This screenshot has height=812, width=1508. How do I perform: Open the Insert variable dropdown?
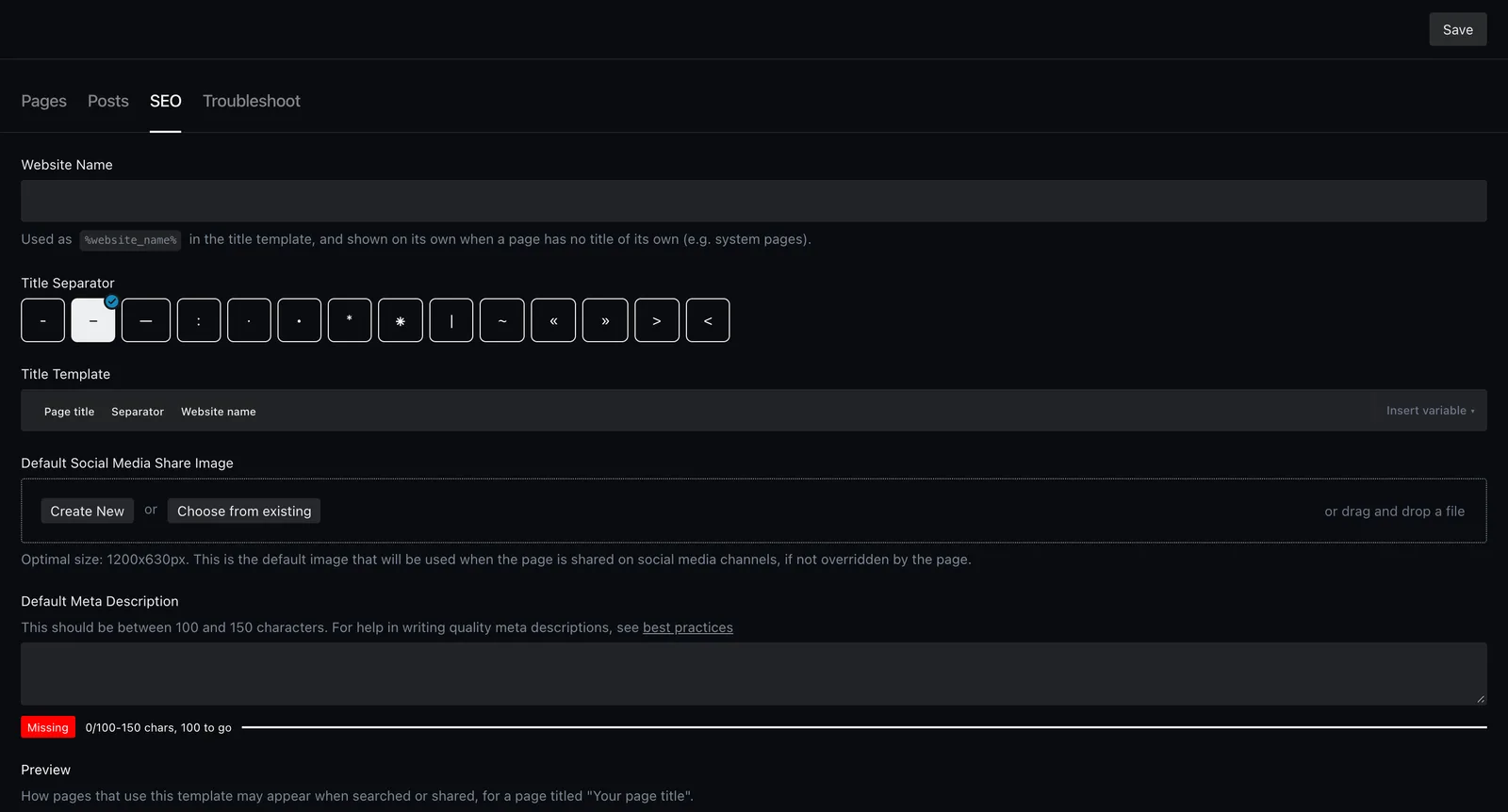(1430, 411)
